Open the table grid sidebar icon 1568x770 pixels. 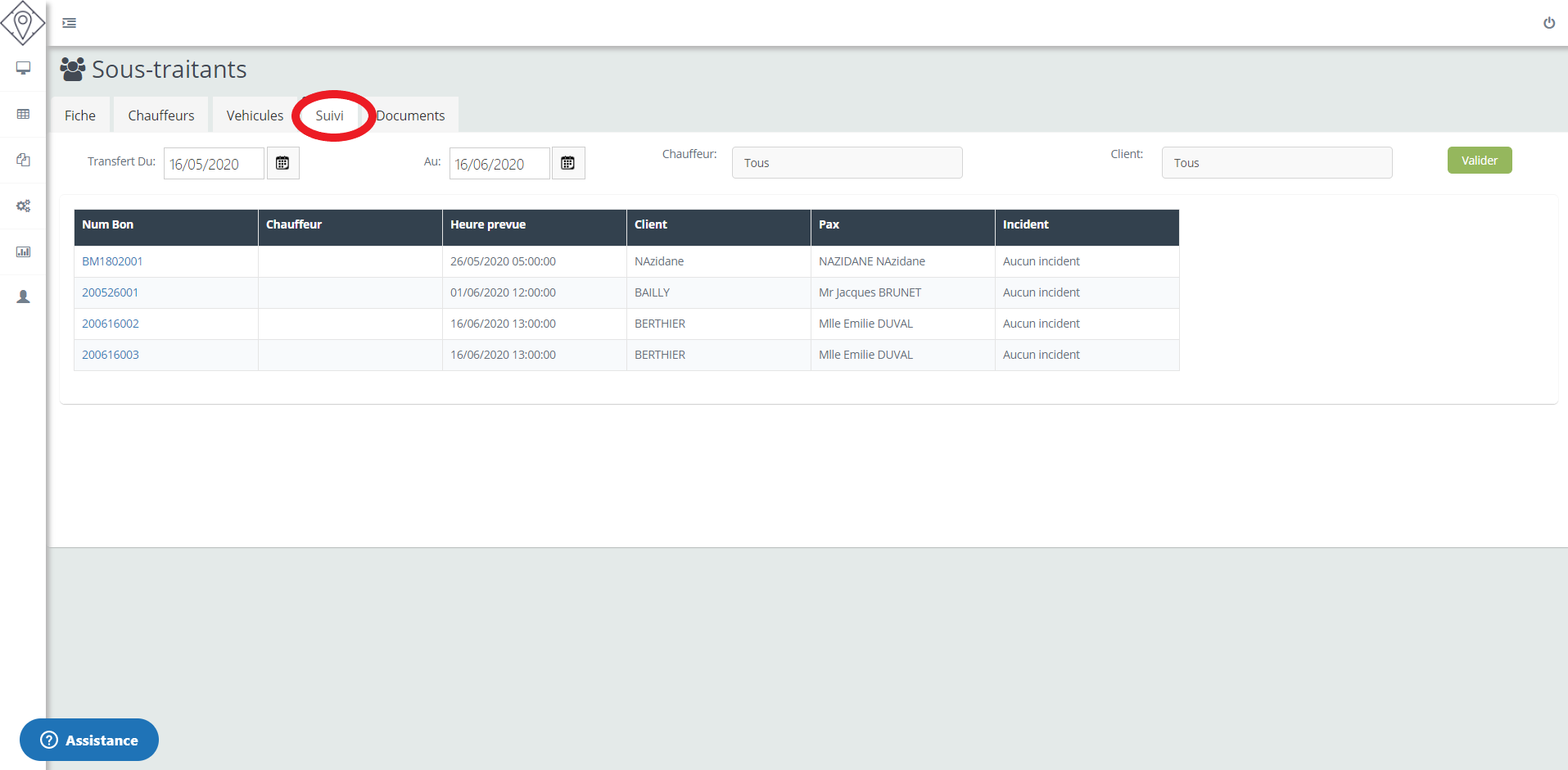pos(23,114)
